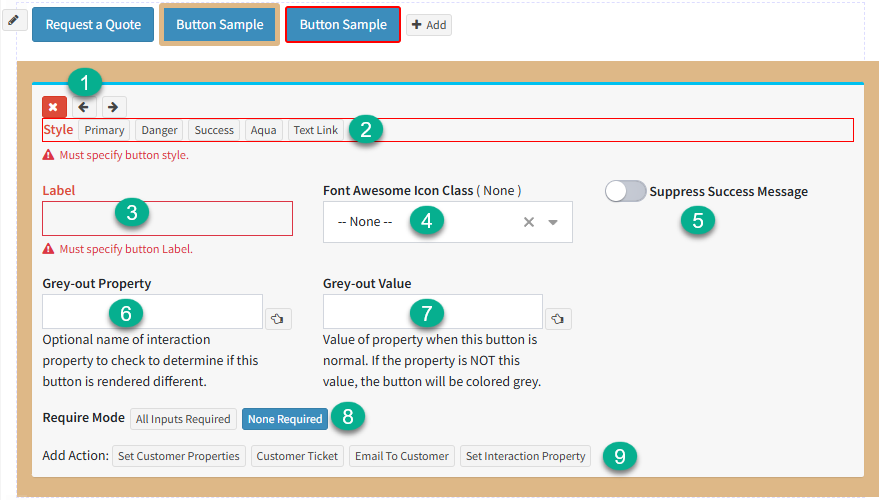This screenshot has height=500, width=886.
Task: Click the Request a Quote button
Action: coord(93,24)
